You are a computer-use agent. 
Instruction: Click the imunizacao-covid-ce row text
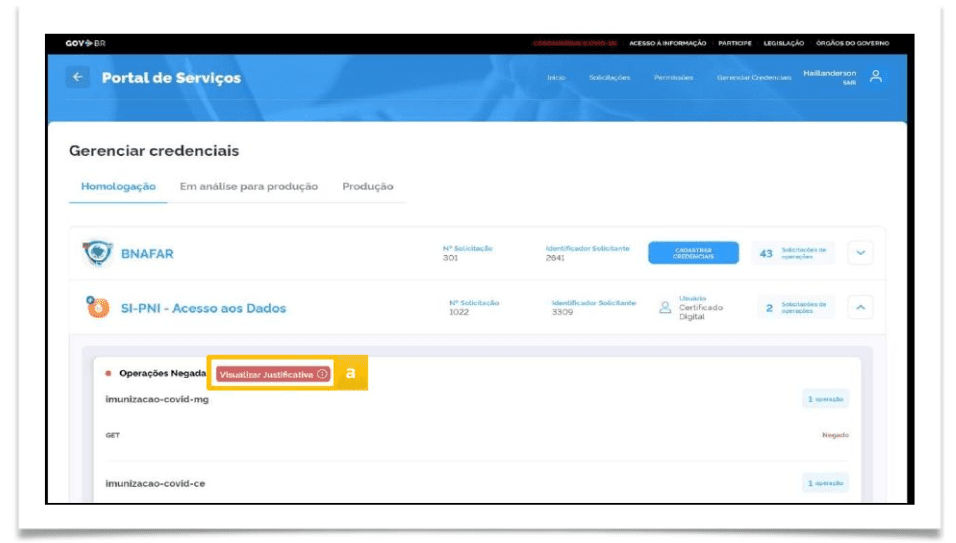click(x=155, y=483)
